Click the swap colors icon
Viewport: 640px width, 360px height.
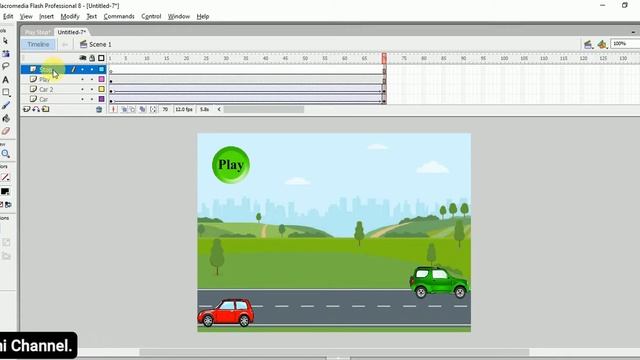(x=8, y=204)
